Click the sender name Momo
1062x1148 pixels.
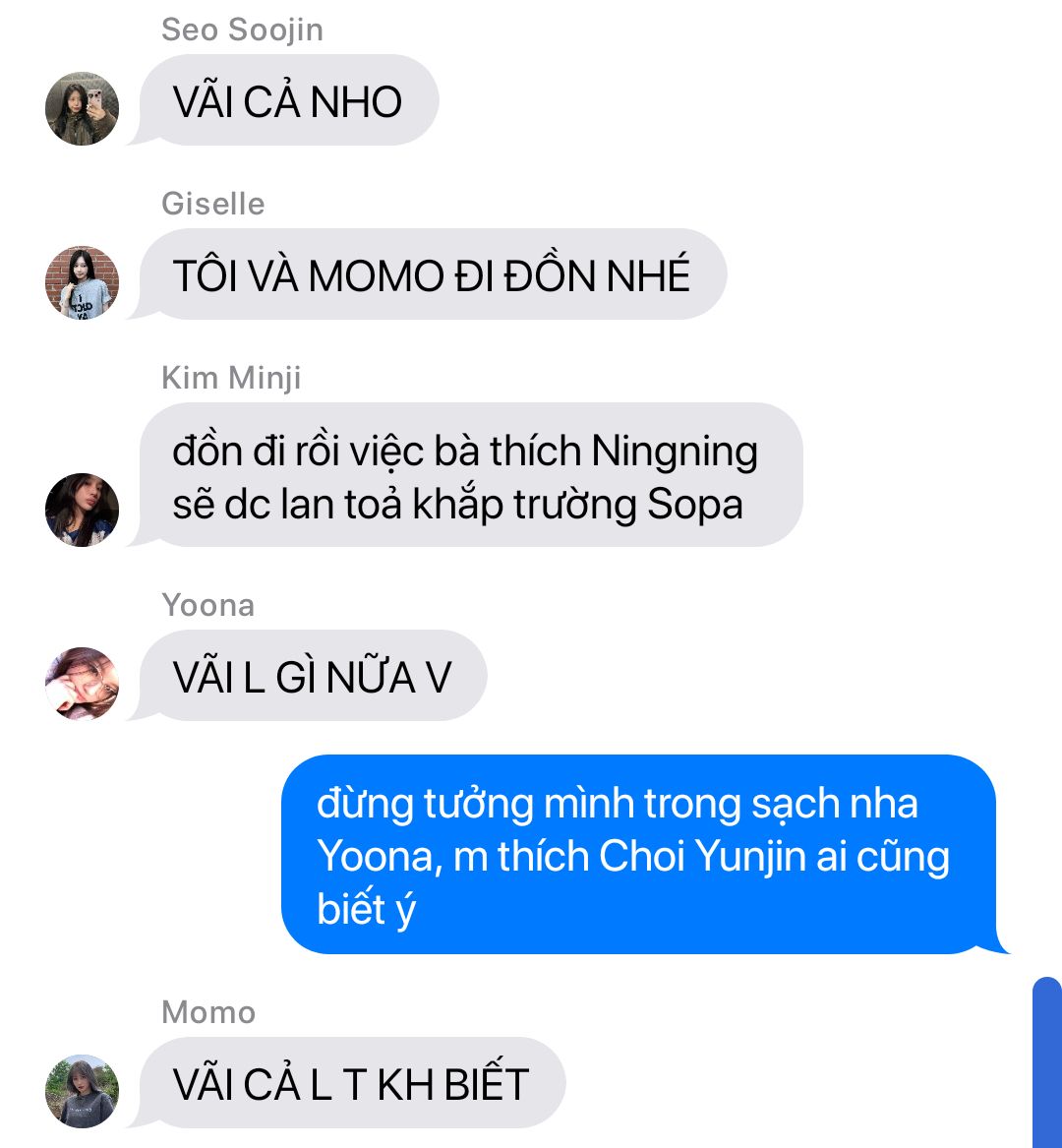208,1012
